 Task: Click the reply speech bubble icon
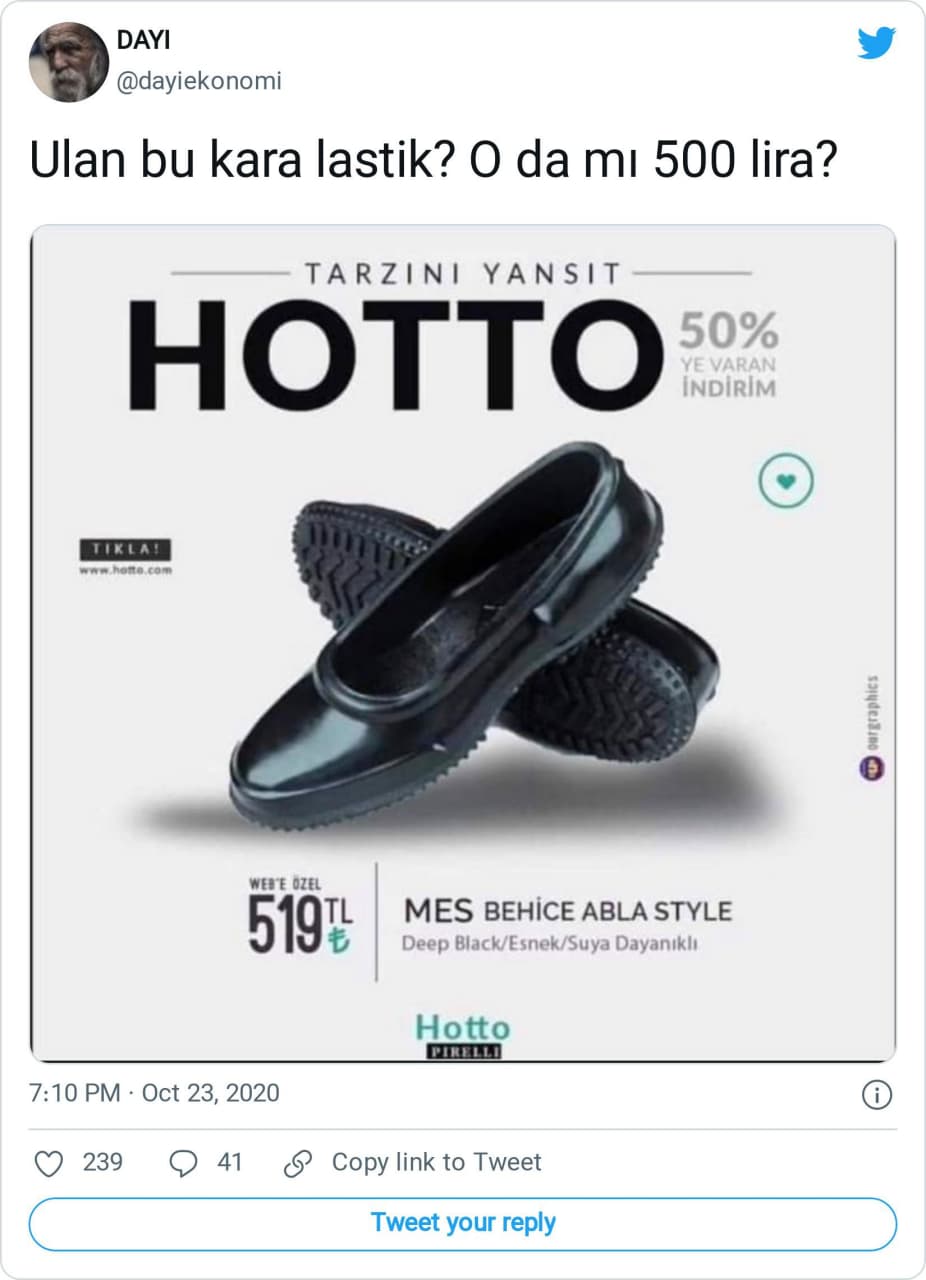[x=183, y=1162]
